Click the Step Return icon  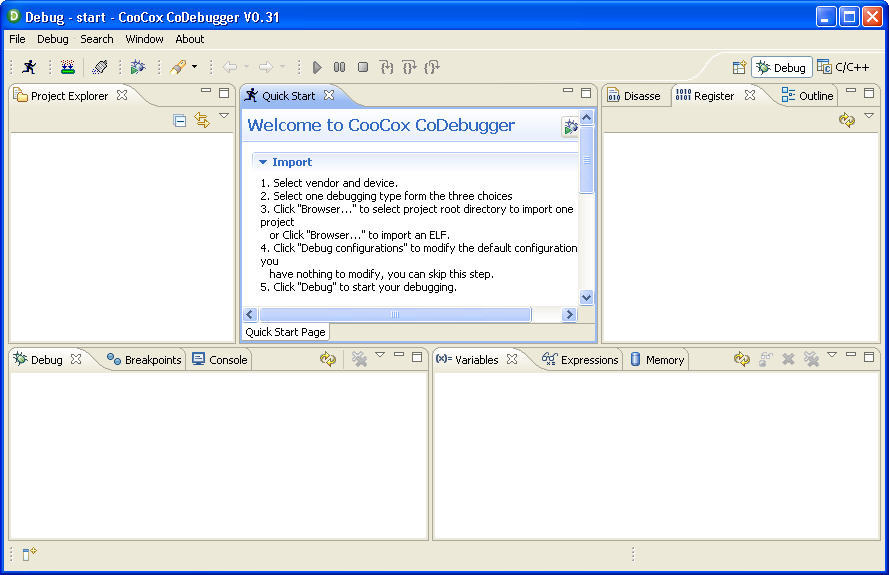(432, 67)
